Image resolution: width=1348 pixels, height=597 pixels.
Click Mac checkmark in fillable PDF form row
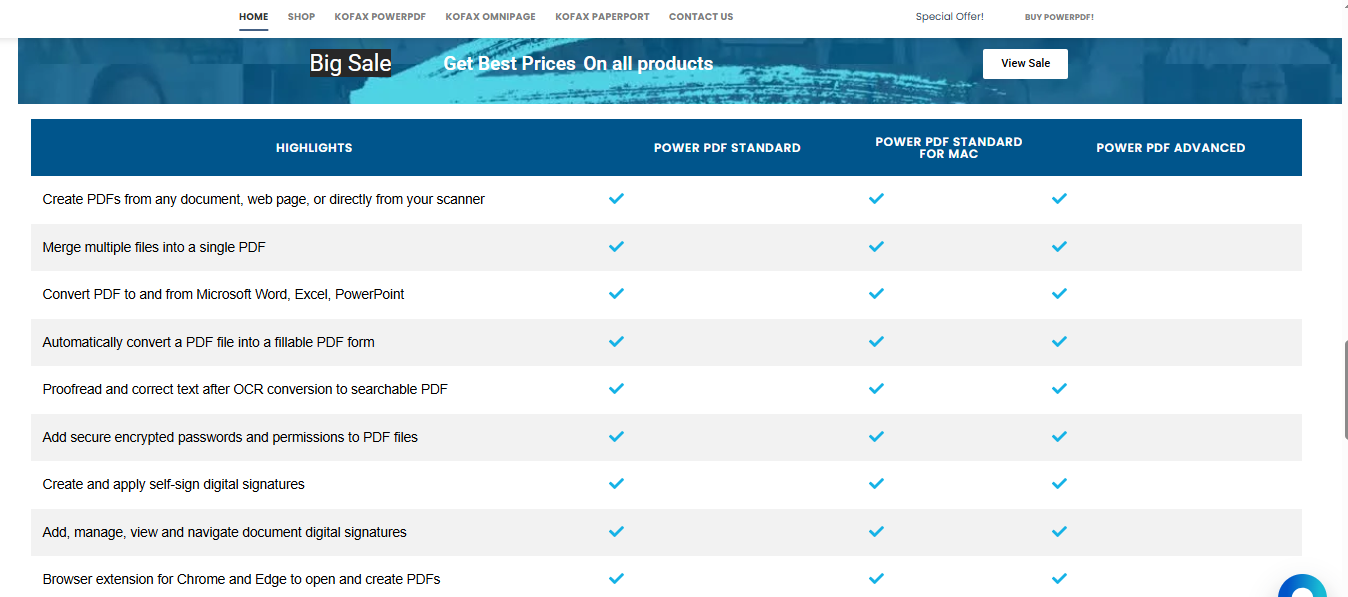877,341
